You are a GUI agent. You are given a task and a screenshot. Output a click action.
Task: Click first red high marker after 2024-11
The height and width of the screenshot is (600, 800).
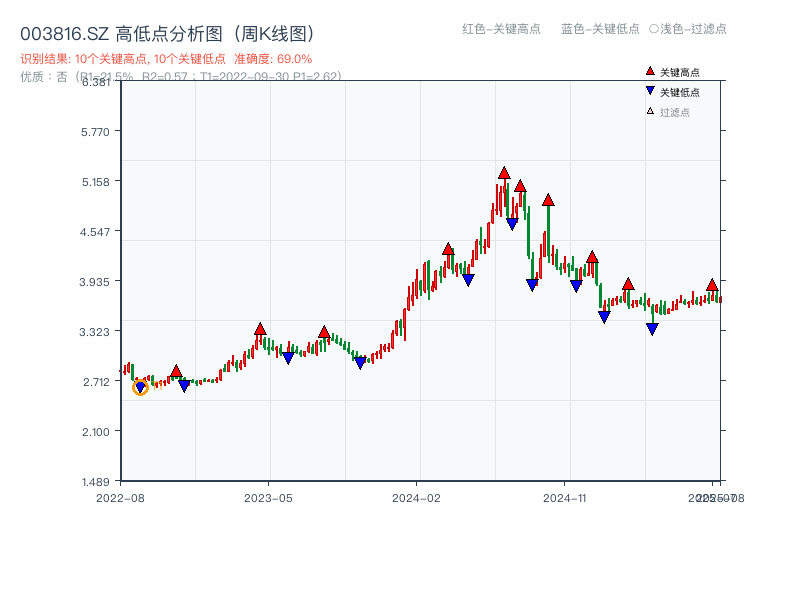click(x=592, y=257)
